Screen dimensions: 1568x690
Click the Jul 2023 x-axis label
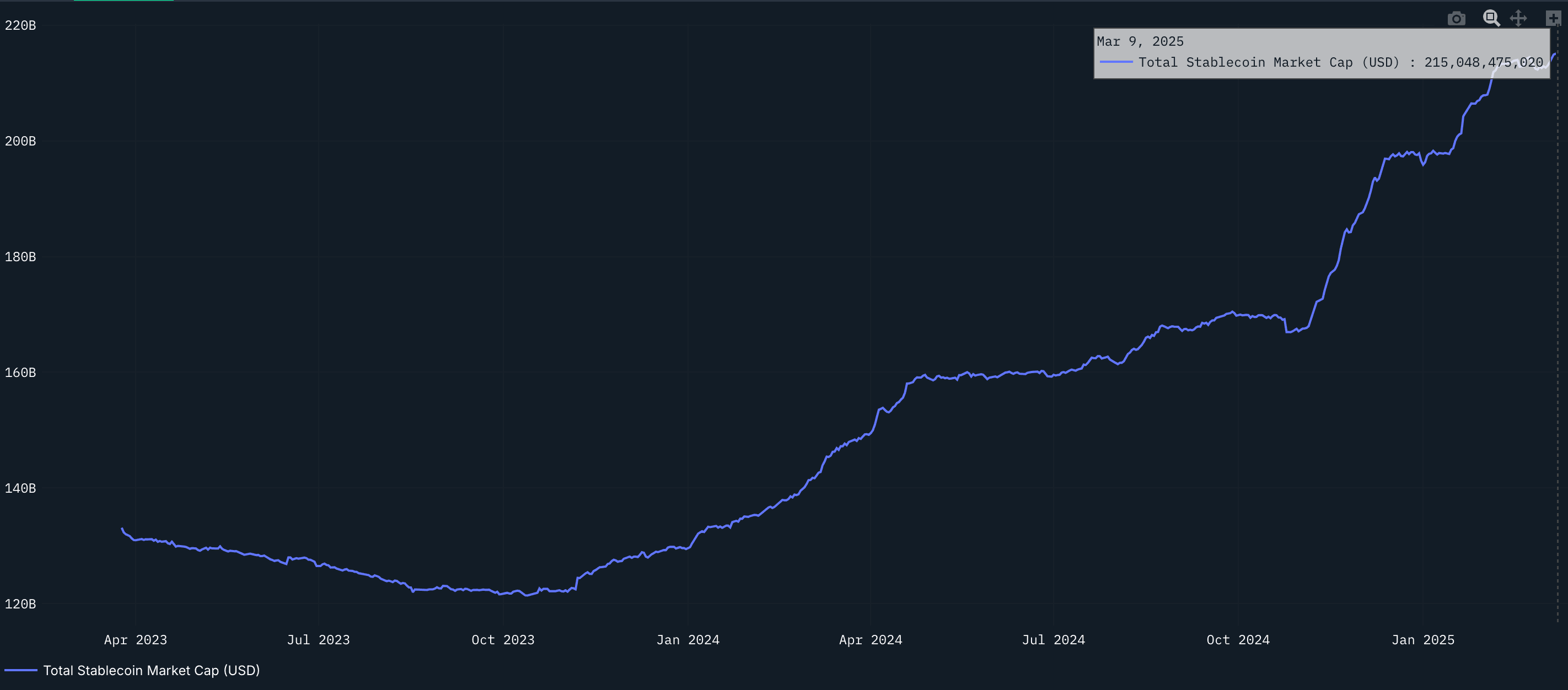pyautogui.click(x=318, y=639)
